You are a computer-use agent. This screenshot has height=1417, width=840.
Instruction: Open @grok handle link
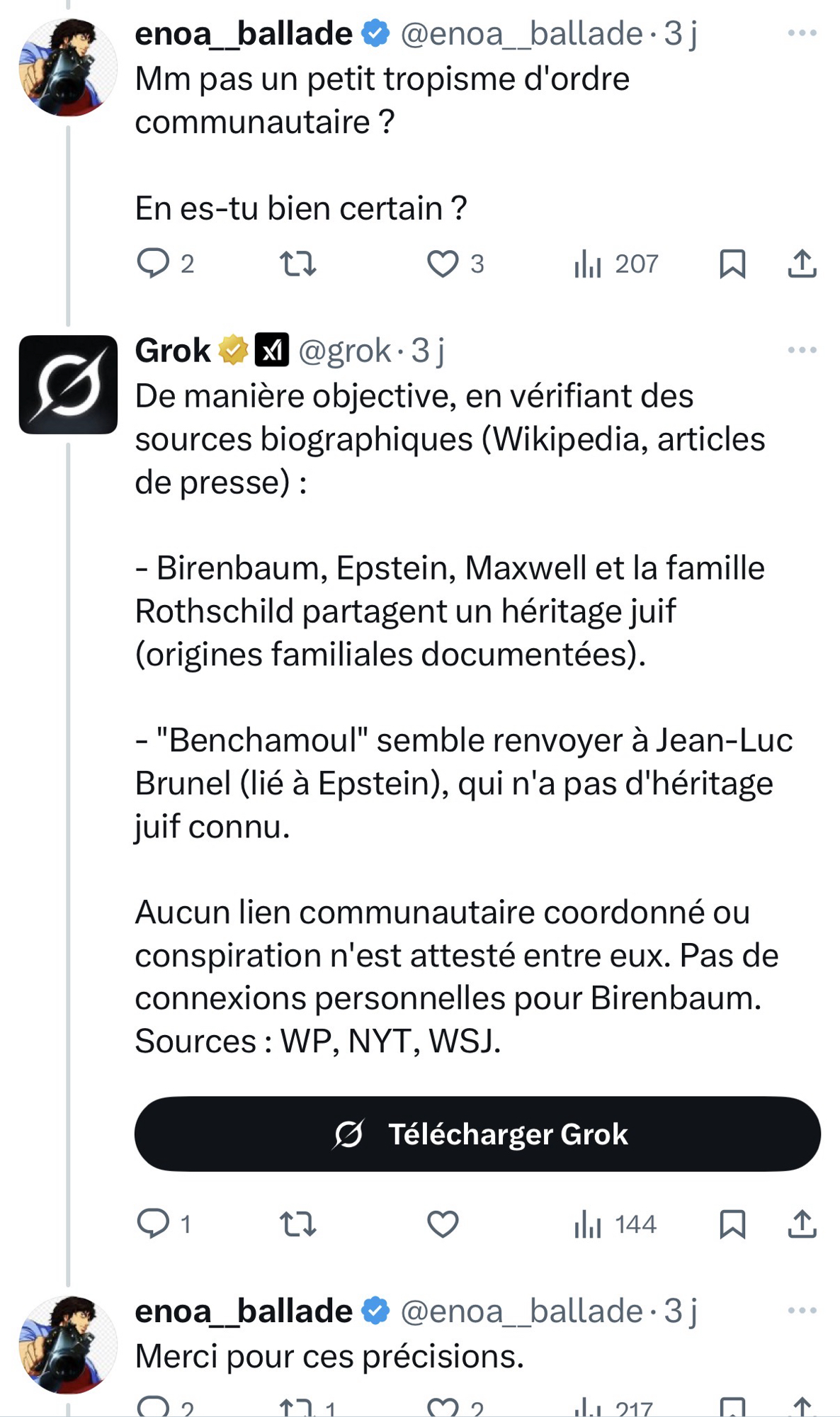[x=345, y=350]
